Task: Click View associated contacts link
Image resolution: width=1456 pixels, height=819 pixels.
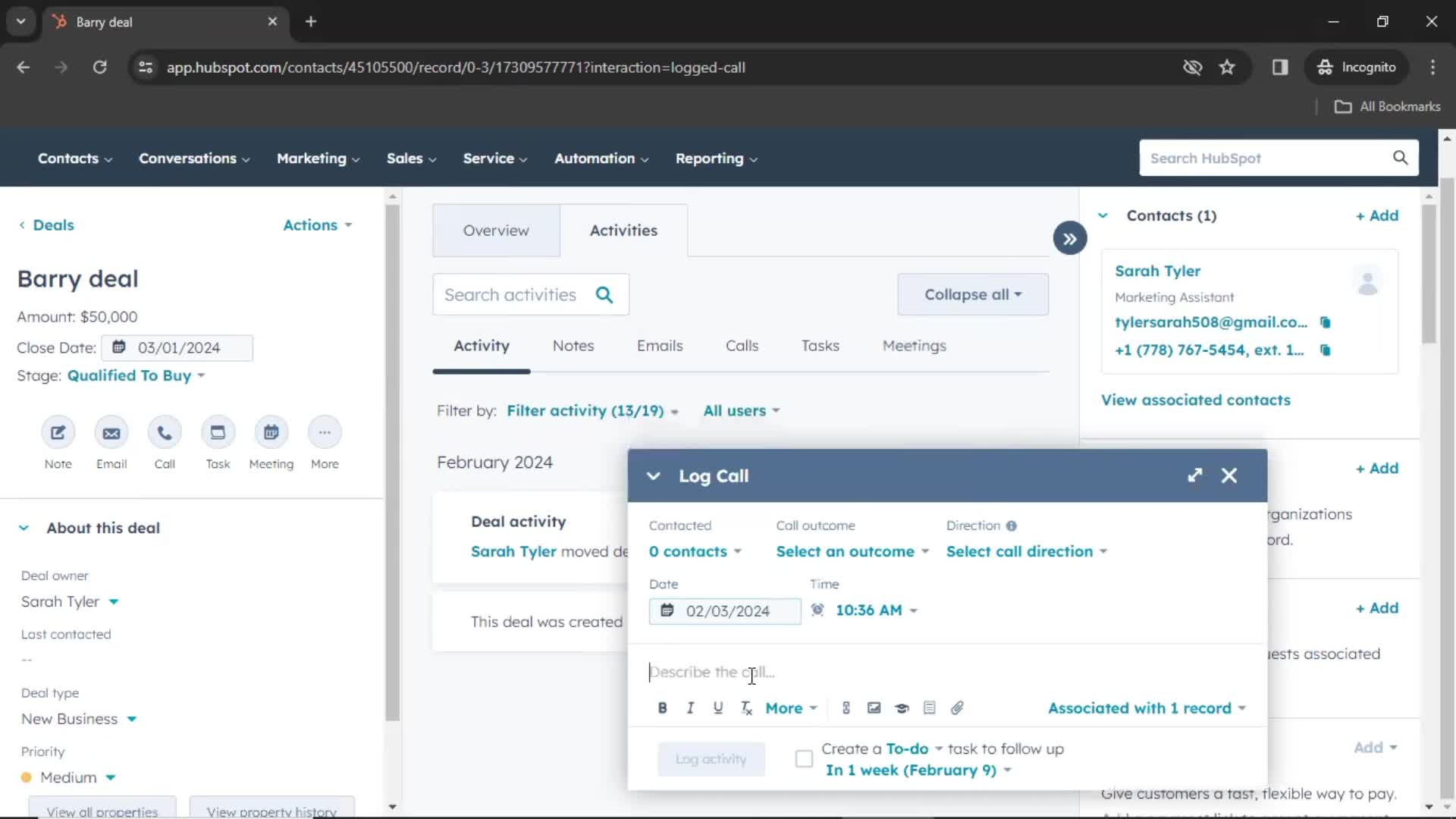Action: pos(1195,399)
